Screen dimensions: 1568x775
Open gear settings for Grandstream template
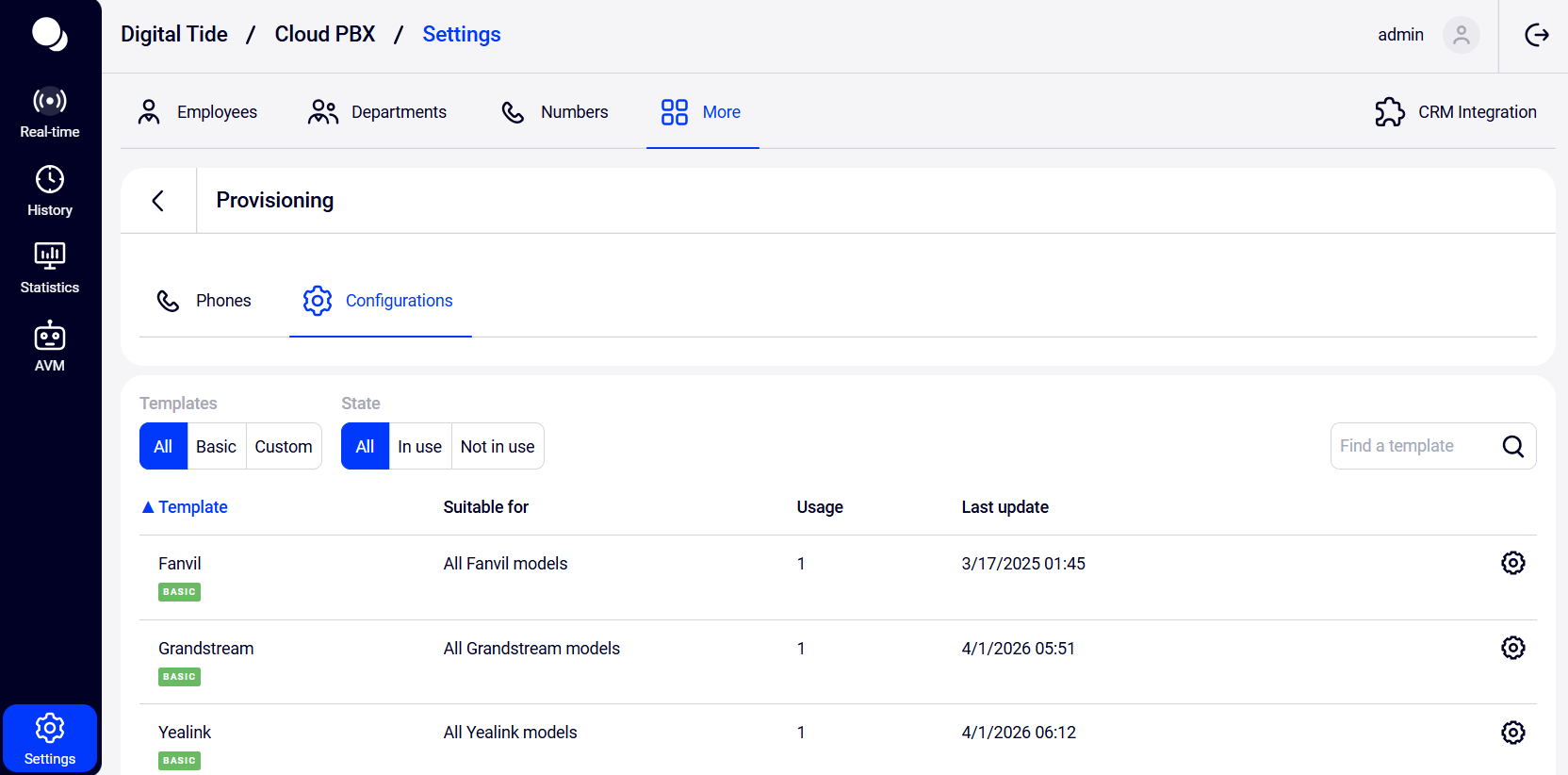click(1512, 648)
